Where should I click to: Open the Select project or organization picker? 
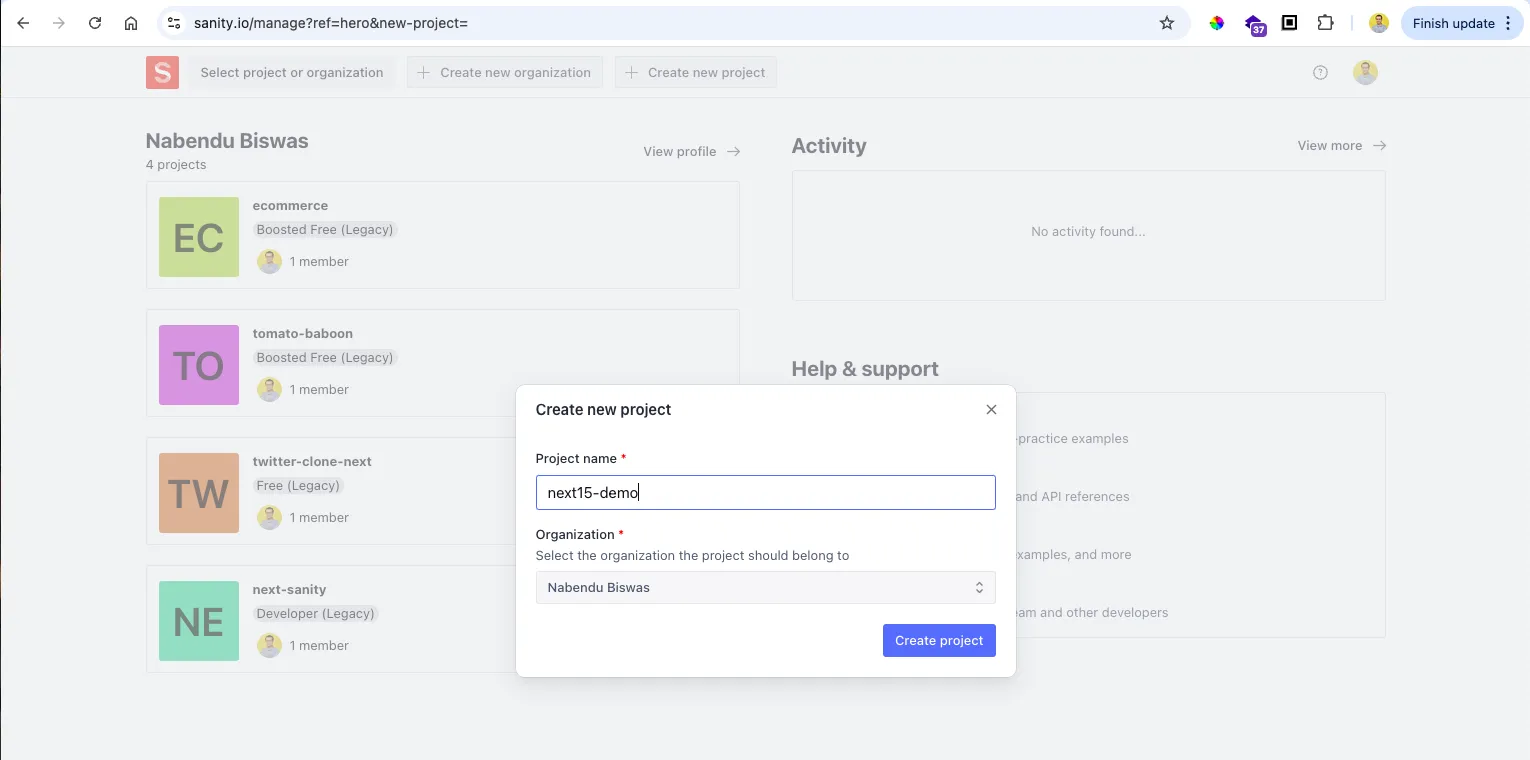click(292, 72)
